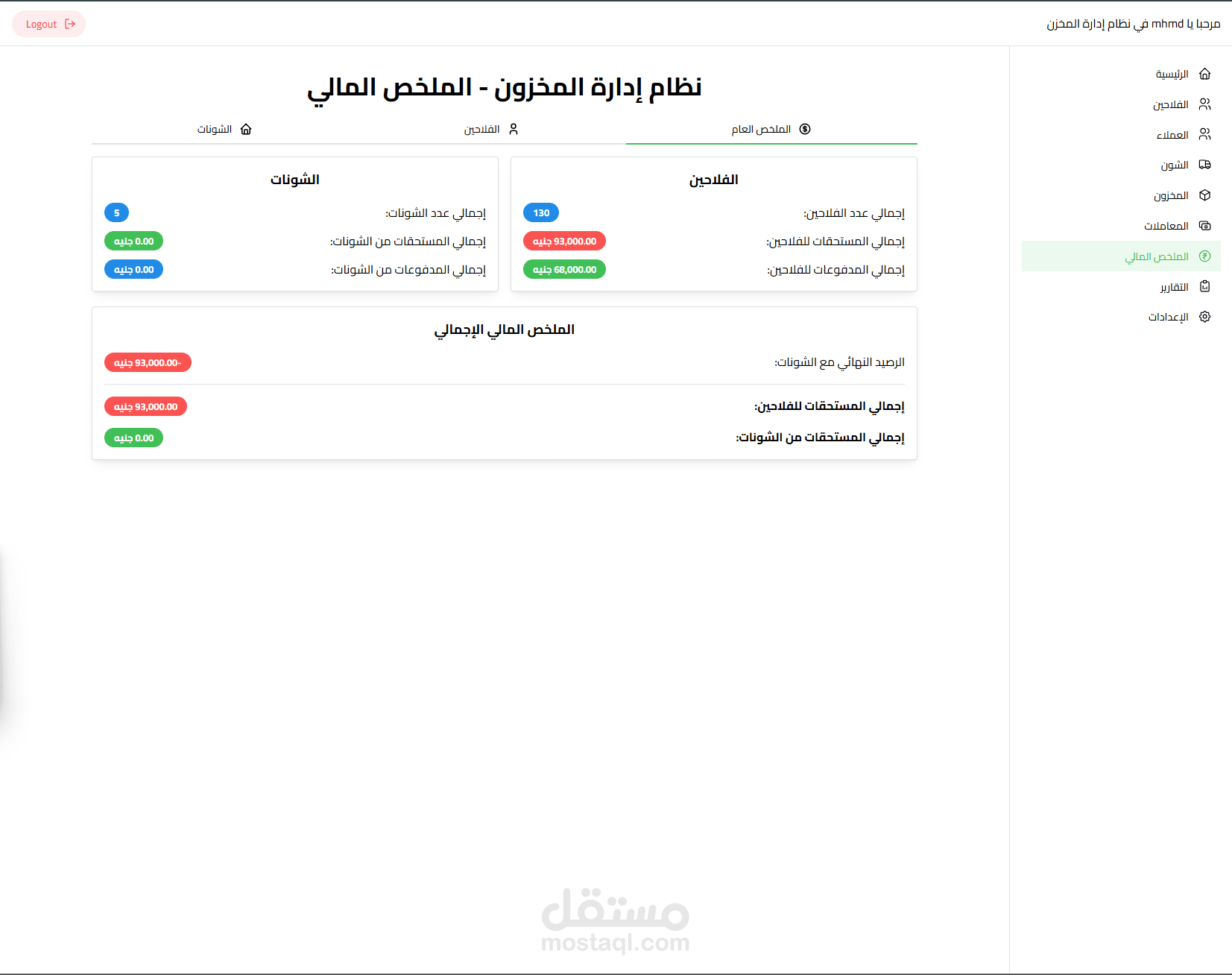Switch to the الملخص العام tab
Screen dimensions: 1232x975
[771, 129]
